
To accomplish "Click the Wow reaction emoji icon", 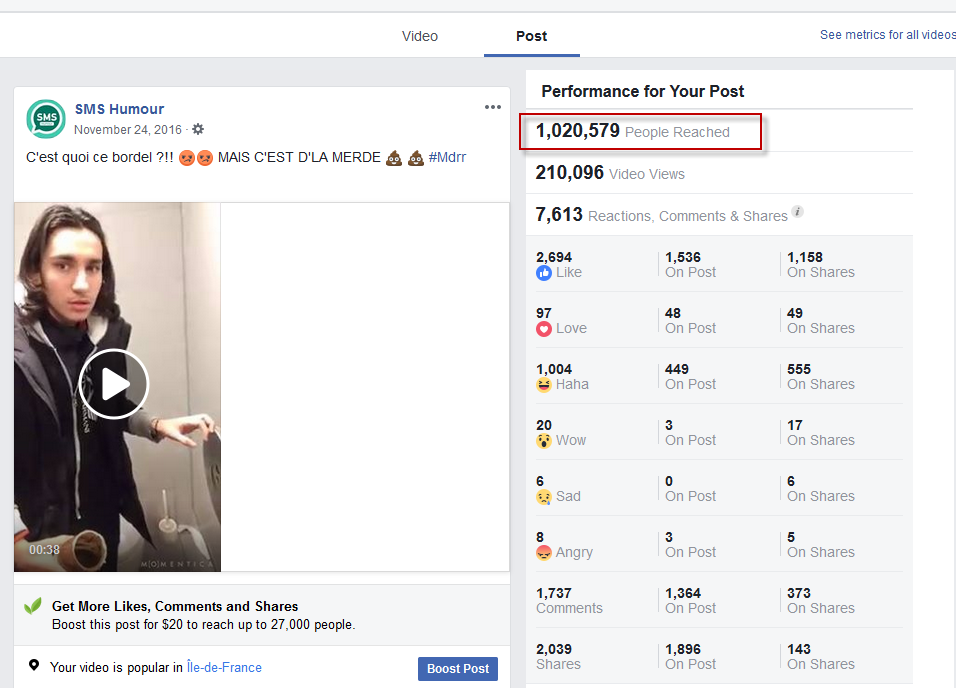I will pos(544,440).
